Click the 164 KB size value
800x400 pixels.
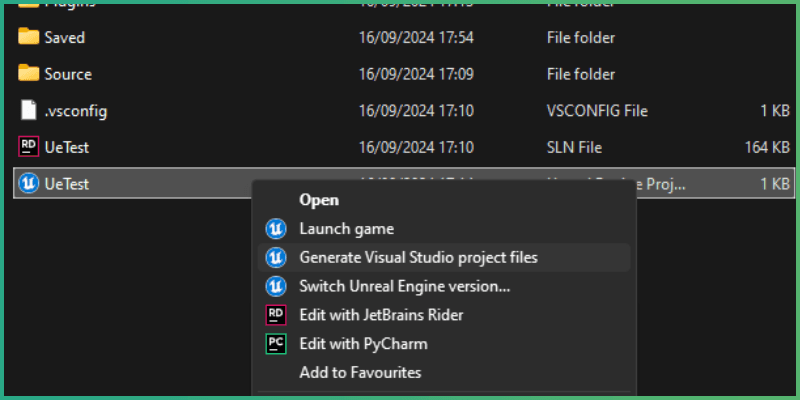[x=767, y=147]
